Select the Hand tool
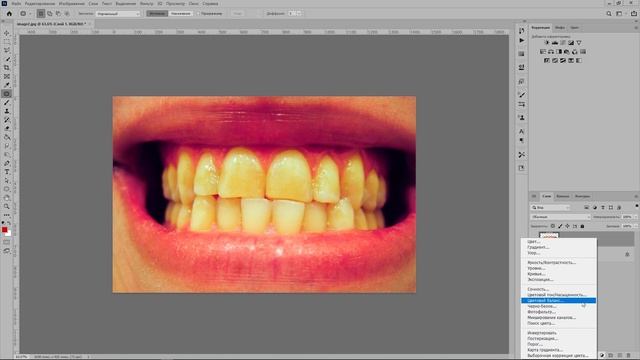The width and height of the screenshot is (640, 360). click(x=7, y=198)
